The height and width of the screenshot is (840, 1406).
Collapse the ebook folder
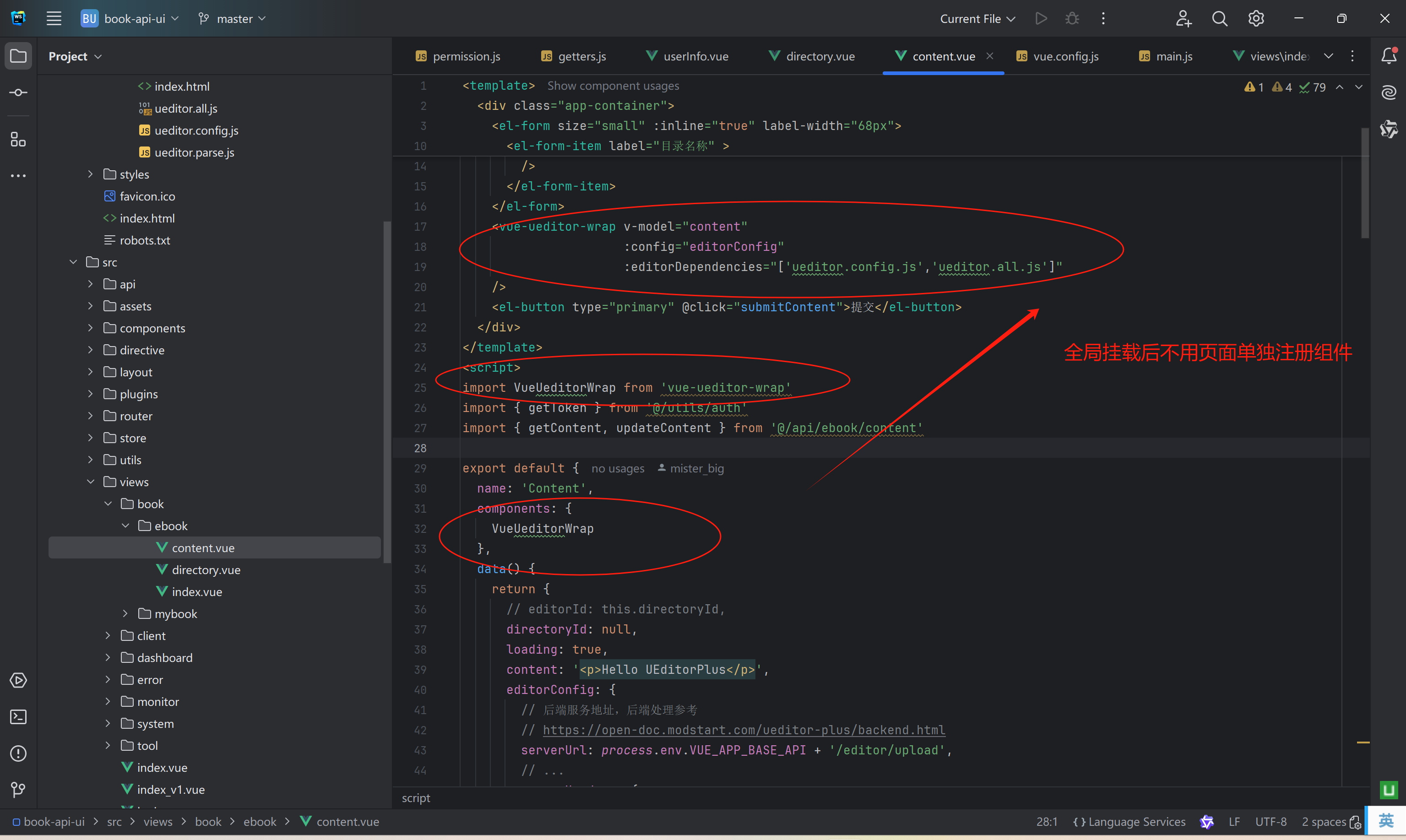(125, 525)
